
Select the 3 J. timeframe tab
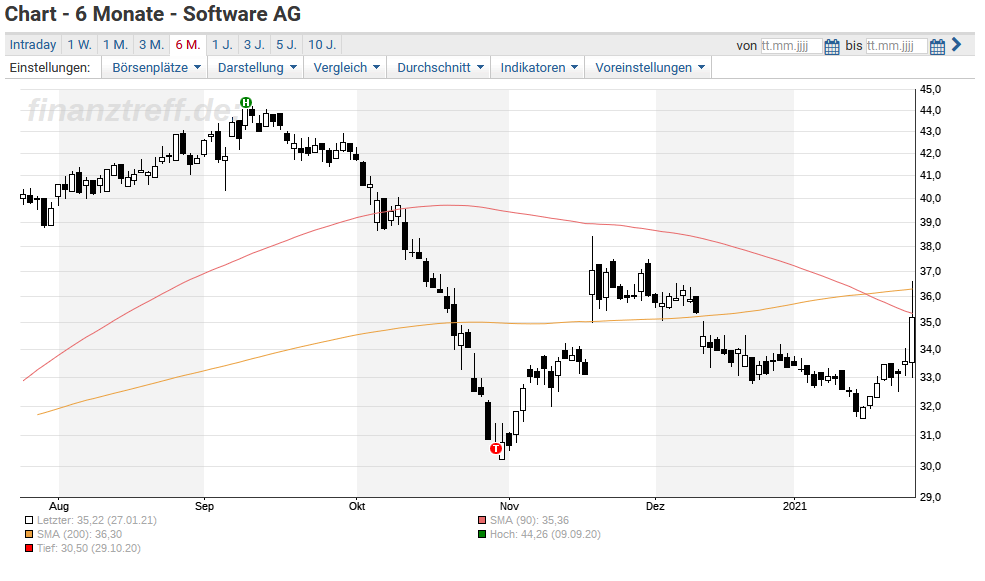click(x=254, y=45)
